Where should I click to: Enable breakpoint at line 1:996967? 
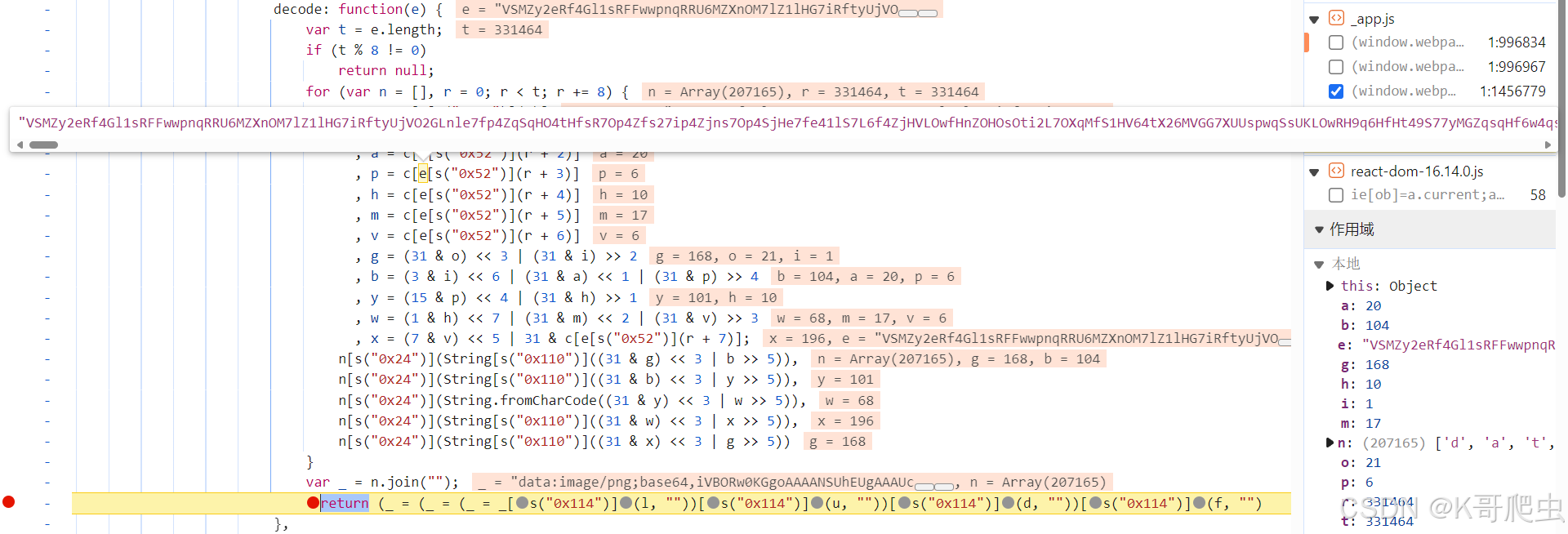1336,67
